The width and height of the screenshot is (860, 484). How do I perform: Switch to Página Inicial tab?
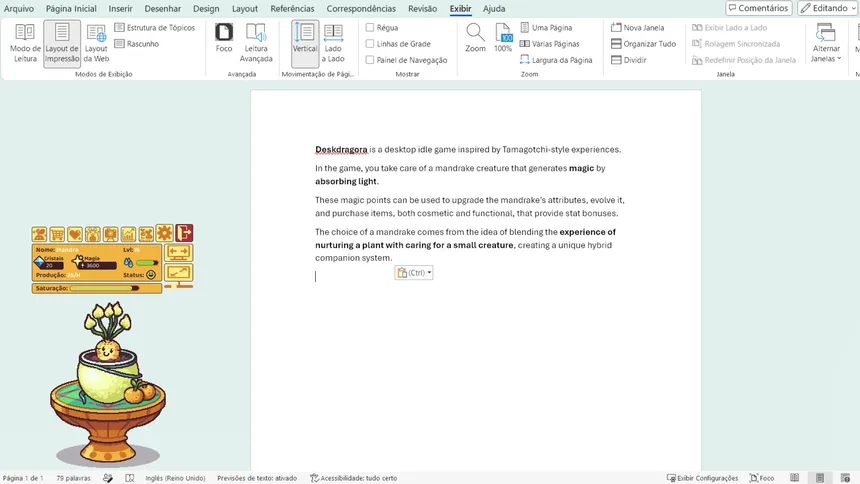(x=71, y=9)
